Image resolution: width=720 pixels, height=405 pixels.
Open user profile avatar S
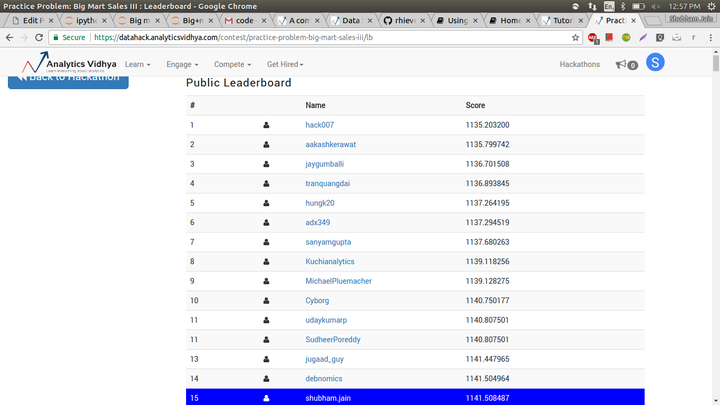655,62
